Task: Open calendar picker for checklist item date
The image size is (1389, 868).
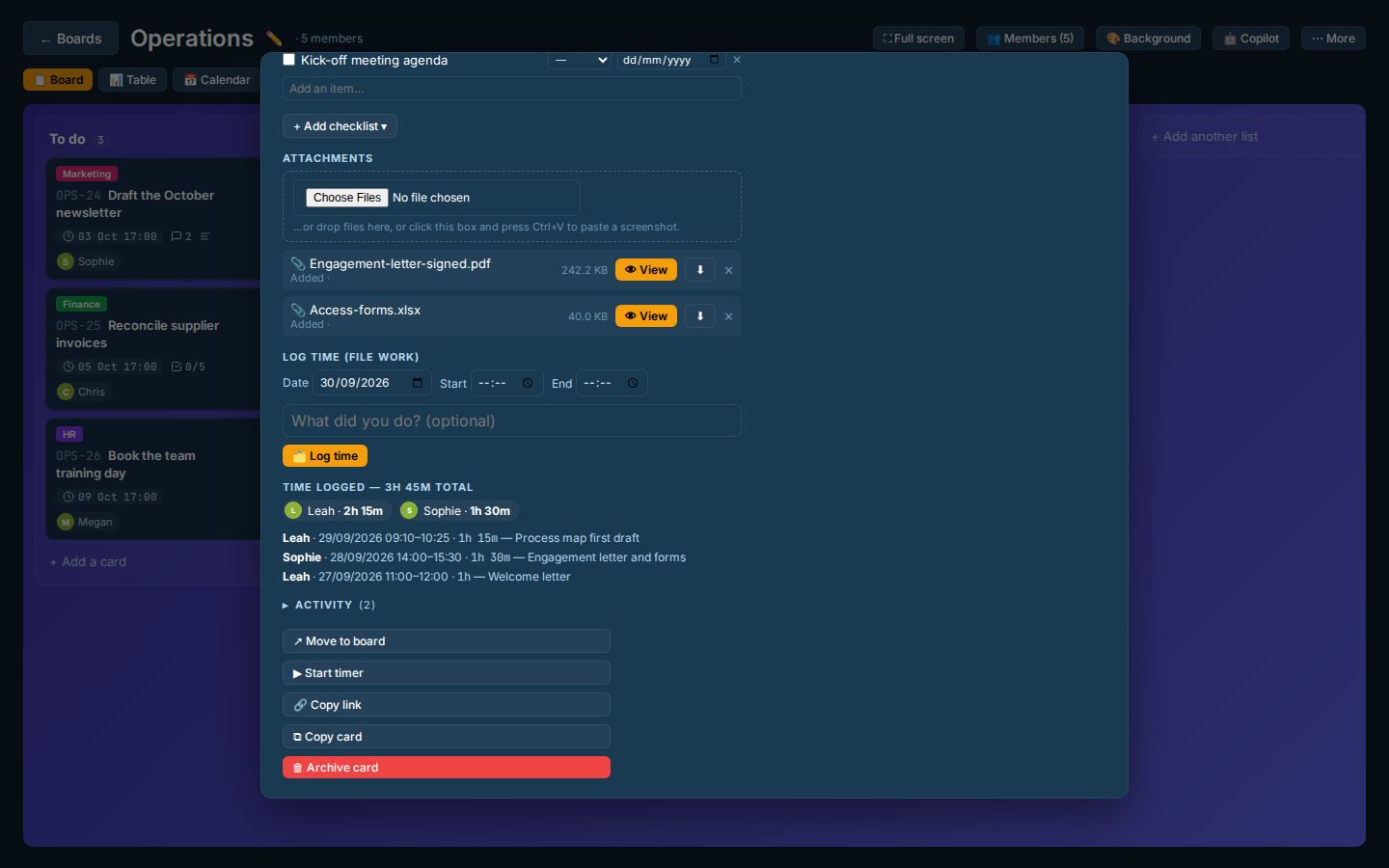Action: tap(714, 60)
